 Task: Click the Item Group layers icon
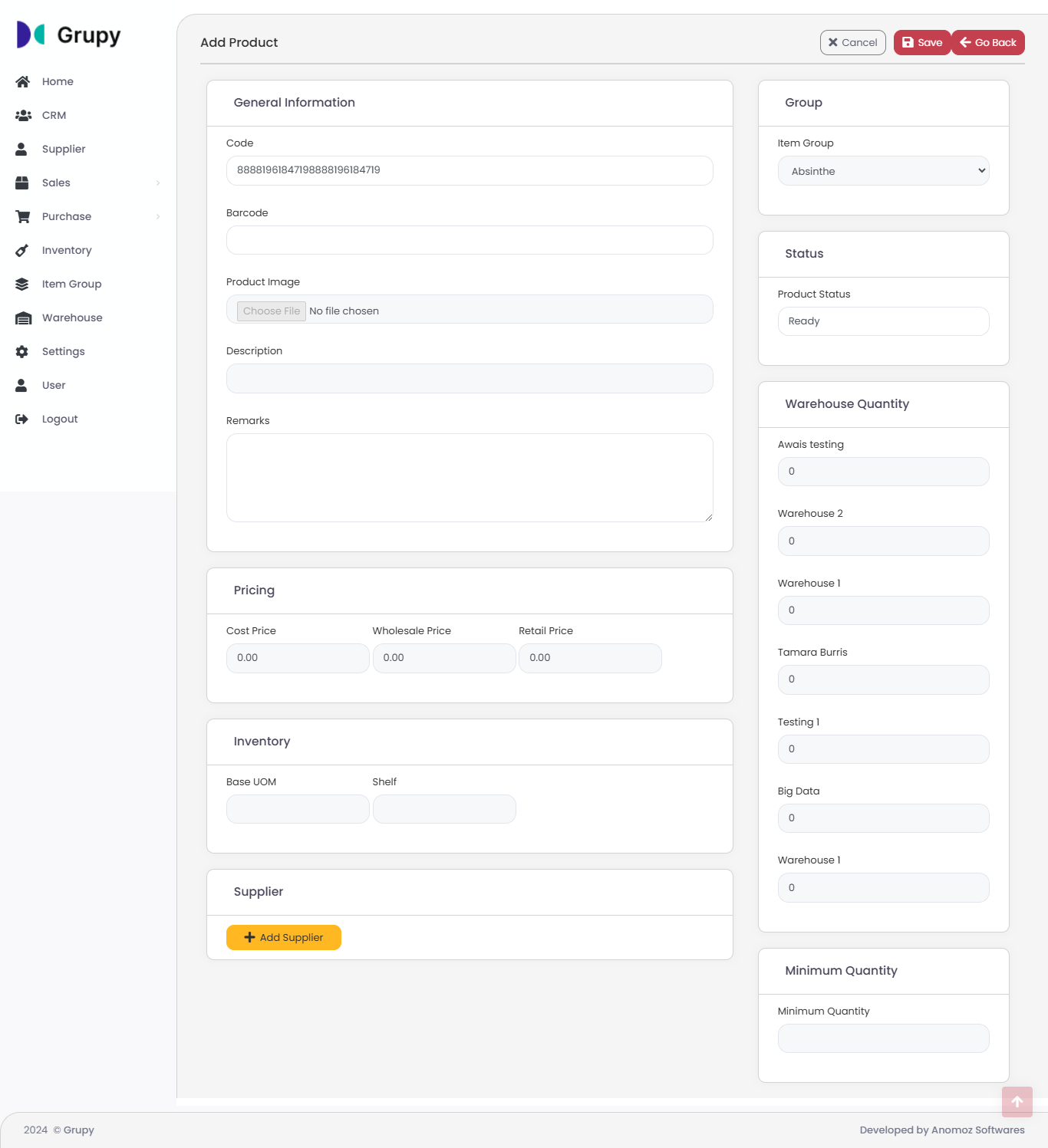click(x=22, y=284)
